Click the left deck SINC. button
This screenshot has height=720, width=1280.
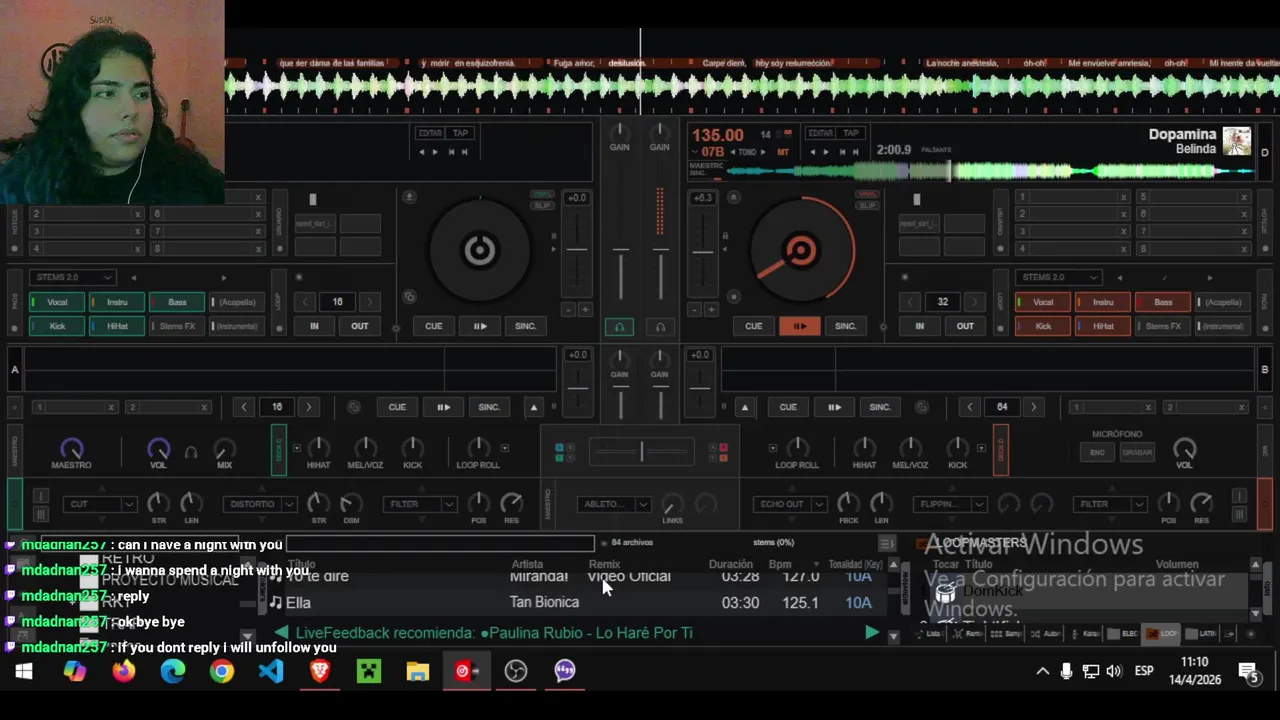tap(525, 326)
